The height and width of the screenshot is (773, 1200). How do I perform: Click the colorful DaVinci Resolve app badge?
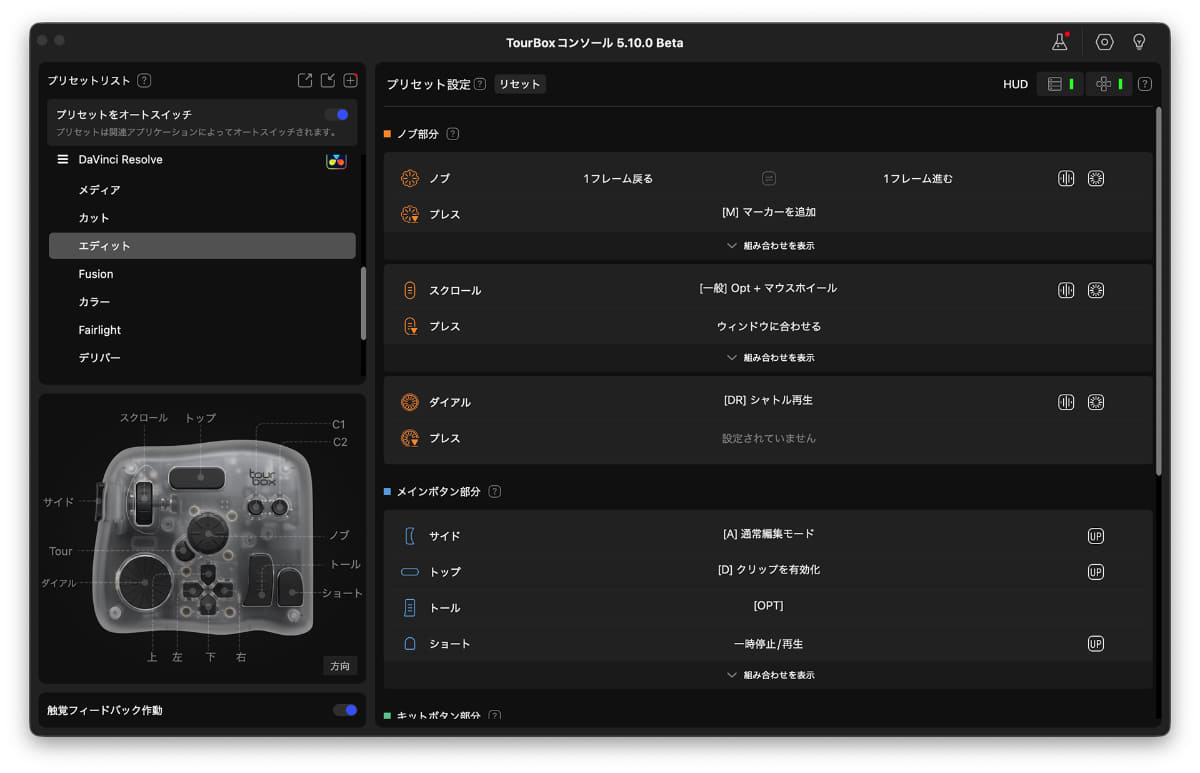(337, 160)
